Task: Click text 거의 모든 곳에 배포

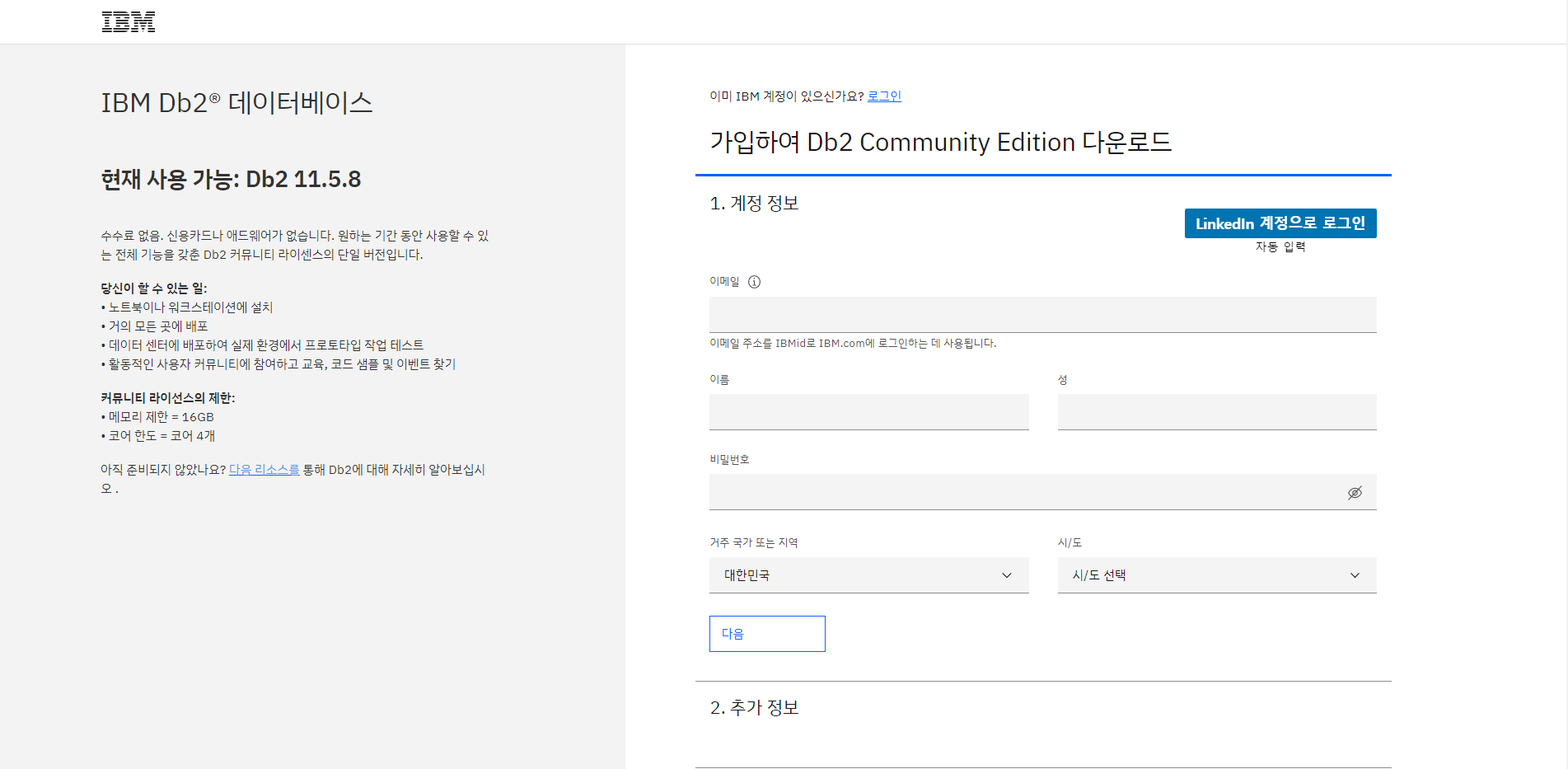Action: click(158, 326)
